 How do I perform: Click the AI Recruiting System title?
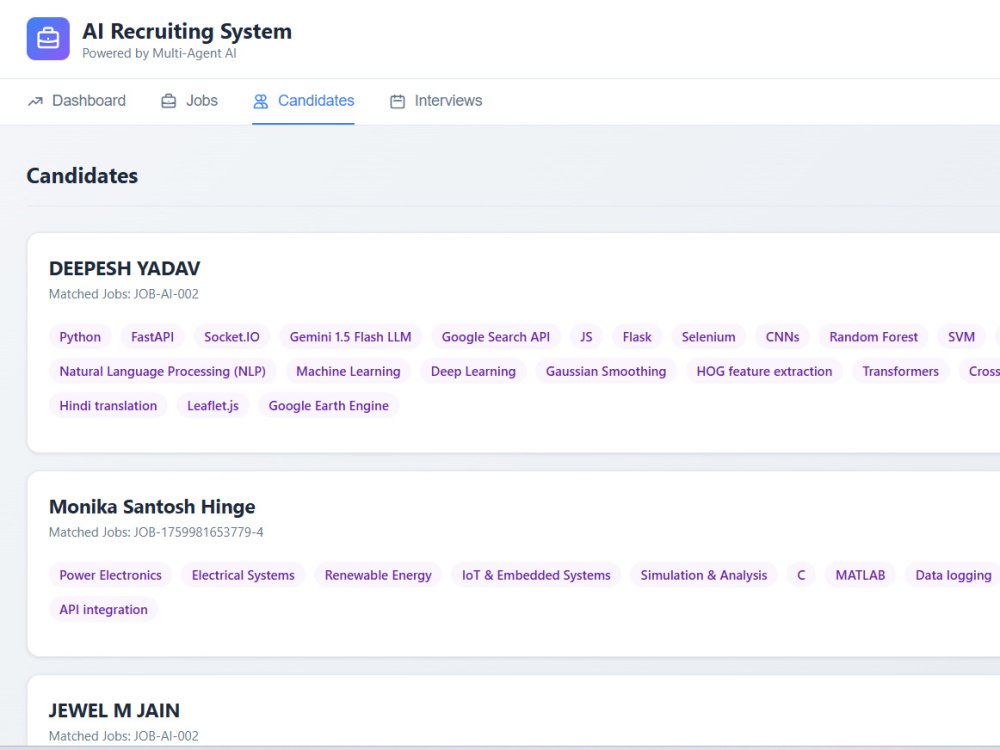[187, 31]
